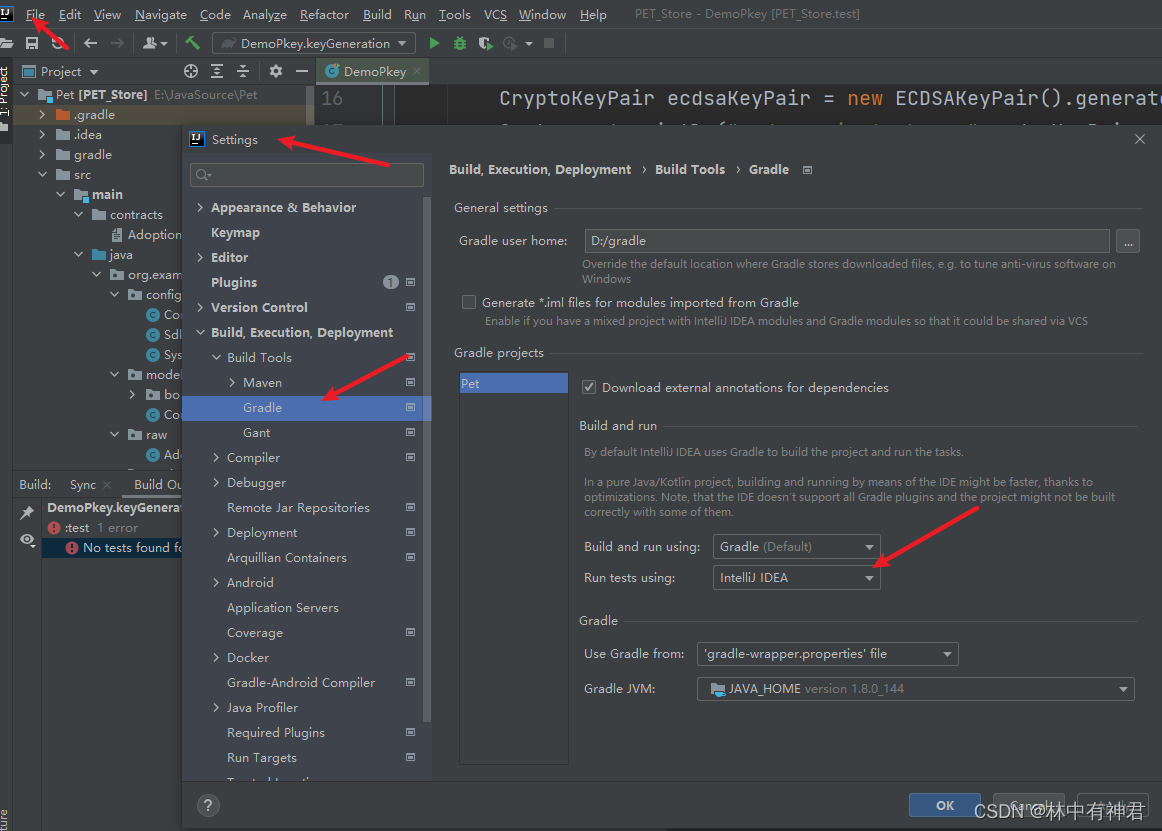Select Gant under Build Tools
1162x831 pixels.
[256, 432]
